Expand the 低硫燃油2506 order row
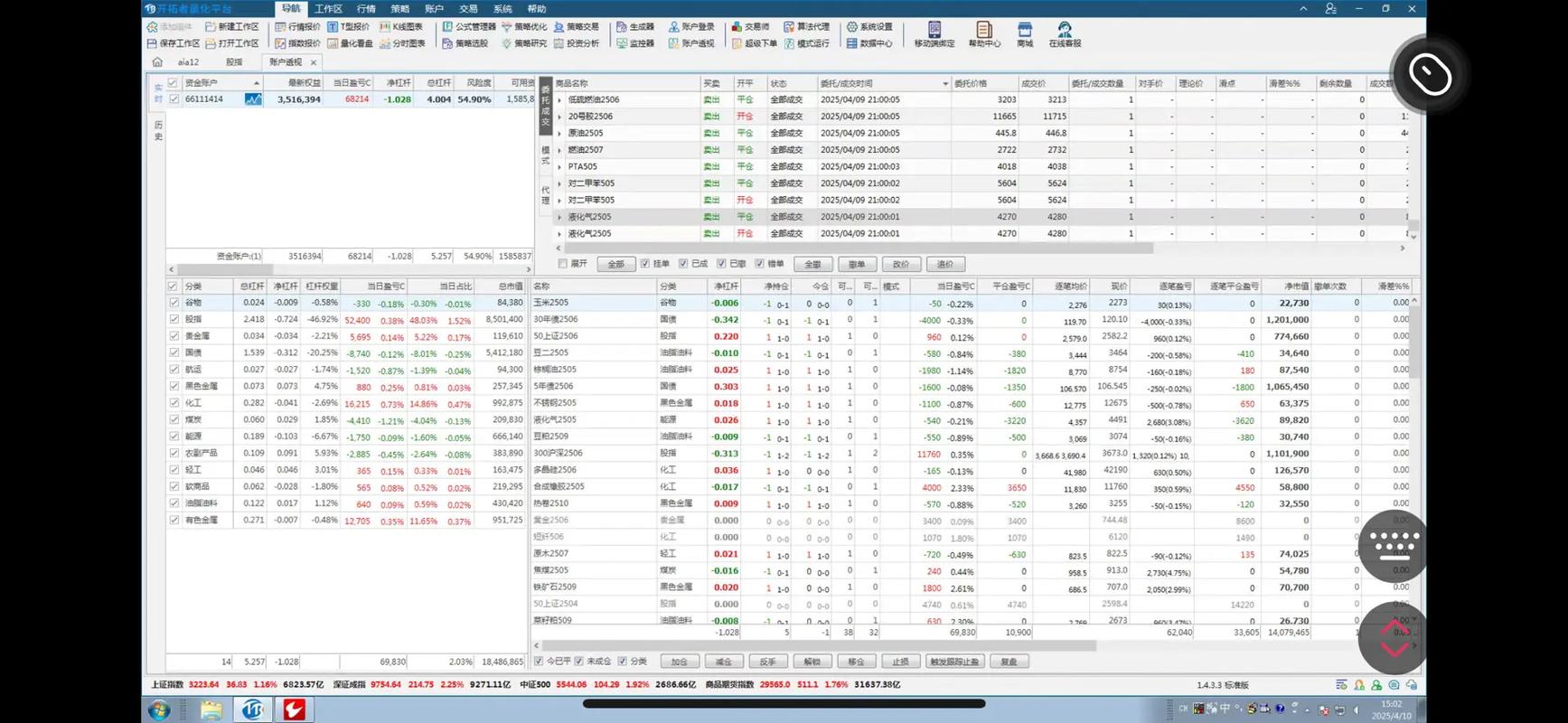The width and height of the screenshot is (1568, 723). point(559,100)
